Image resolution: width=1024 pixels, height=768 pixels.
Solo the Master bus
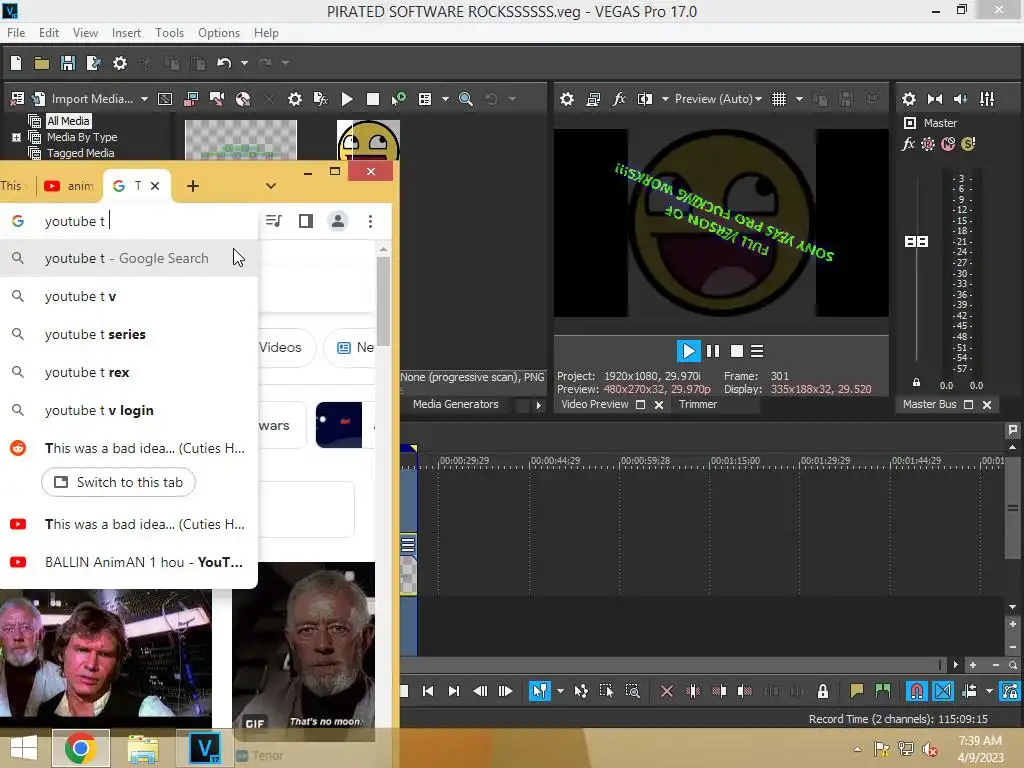point(968,144)
